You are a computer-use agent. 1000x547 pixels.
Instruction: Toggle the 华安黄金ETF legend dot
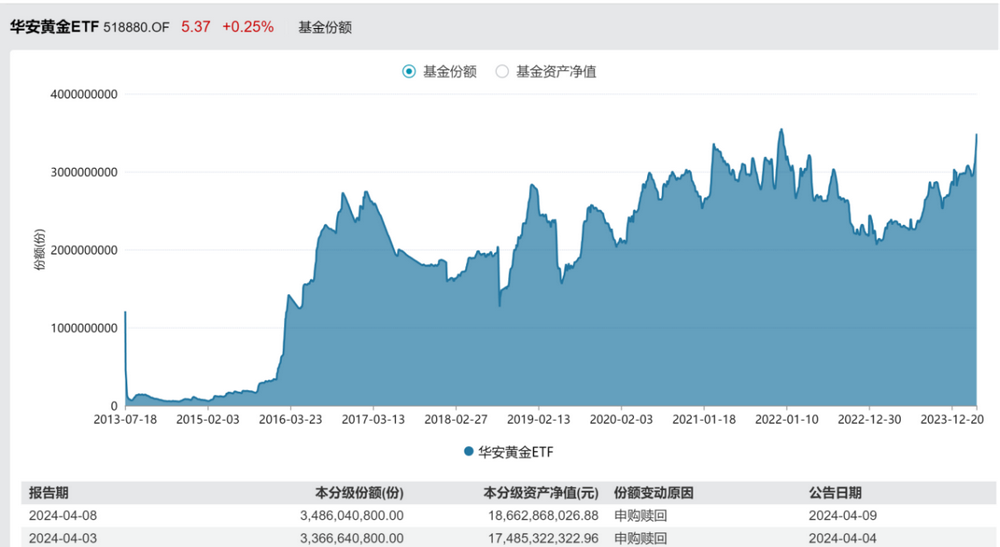469,451
